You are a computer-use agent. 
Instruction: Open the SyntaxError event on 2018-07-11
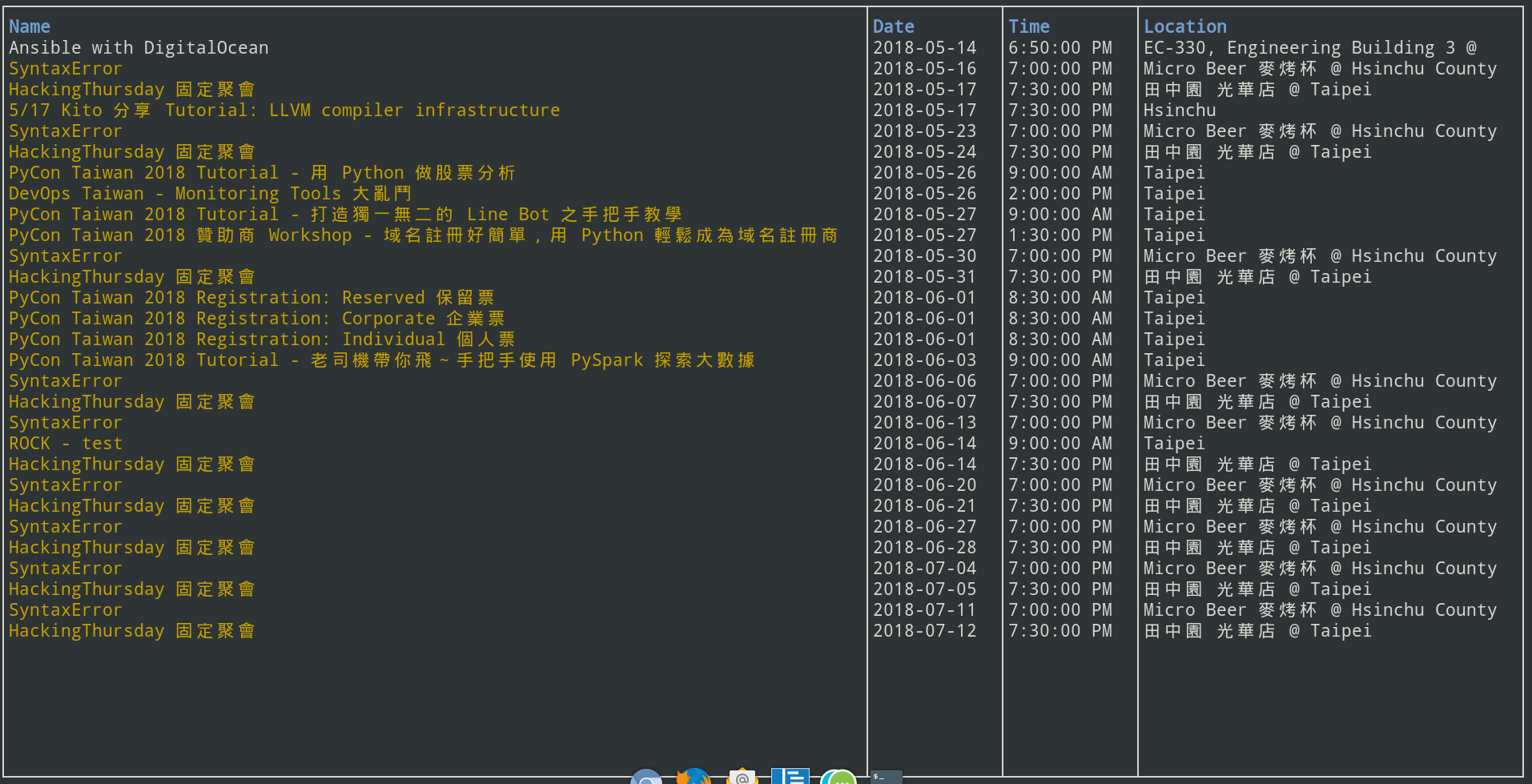66,610
